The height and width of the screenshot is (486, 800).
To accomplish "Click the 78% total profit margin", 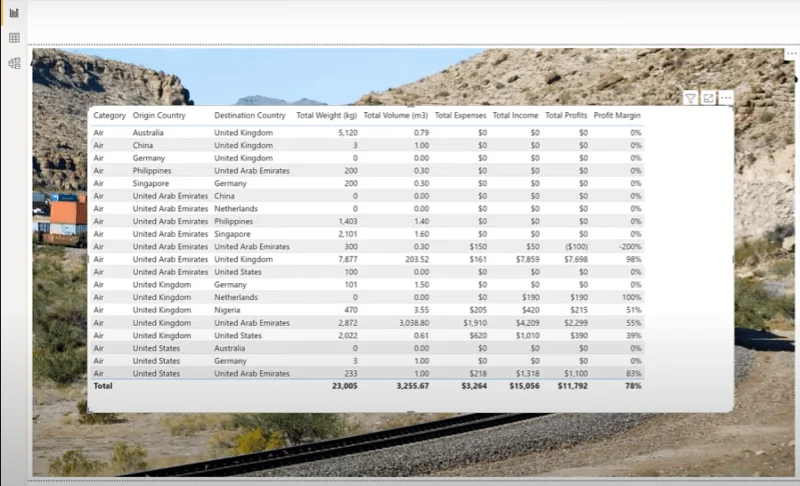I will [x=633, y=386].
